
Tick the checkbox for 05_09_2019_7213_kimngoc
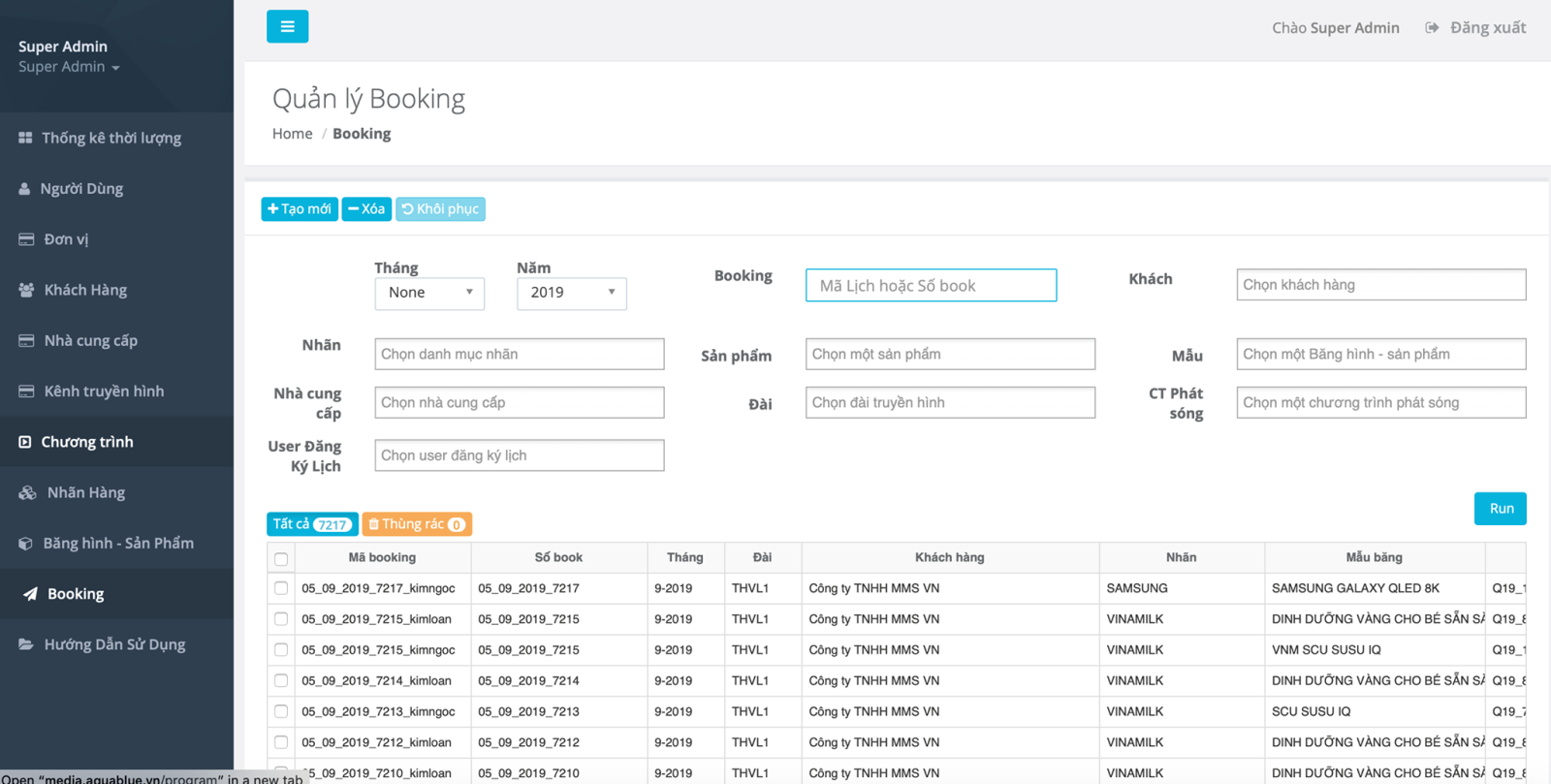point(281,711)
